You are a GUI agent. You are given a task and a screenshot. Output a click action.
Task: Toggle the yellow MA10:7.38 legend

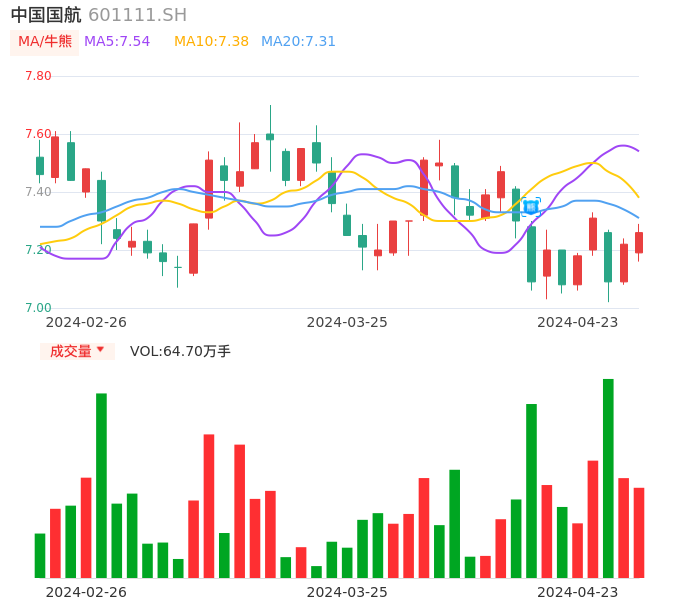pyautogui.click(x=211, y=42)
